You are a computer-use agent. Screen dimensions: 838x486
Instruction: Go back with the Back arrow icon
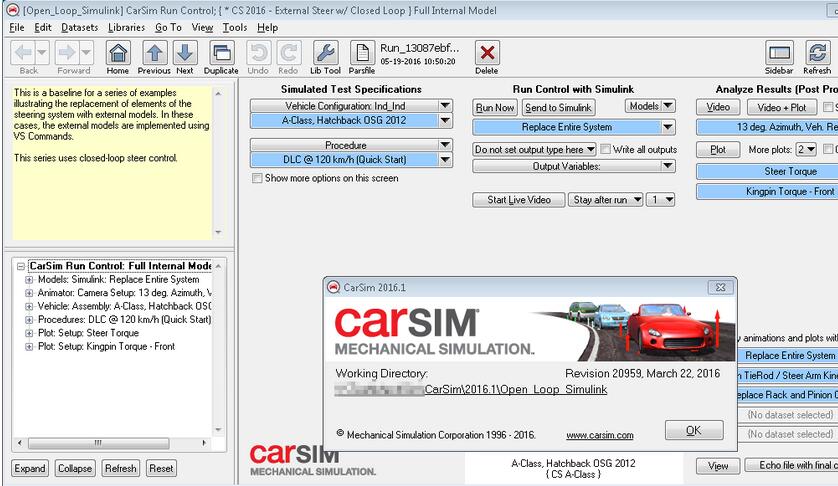23,52
